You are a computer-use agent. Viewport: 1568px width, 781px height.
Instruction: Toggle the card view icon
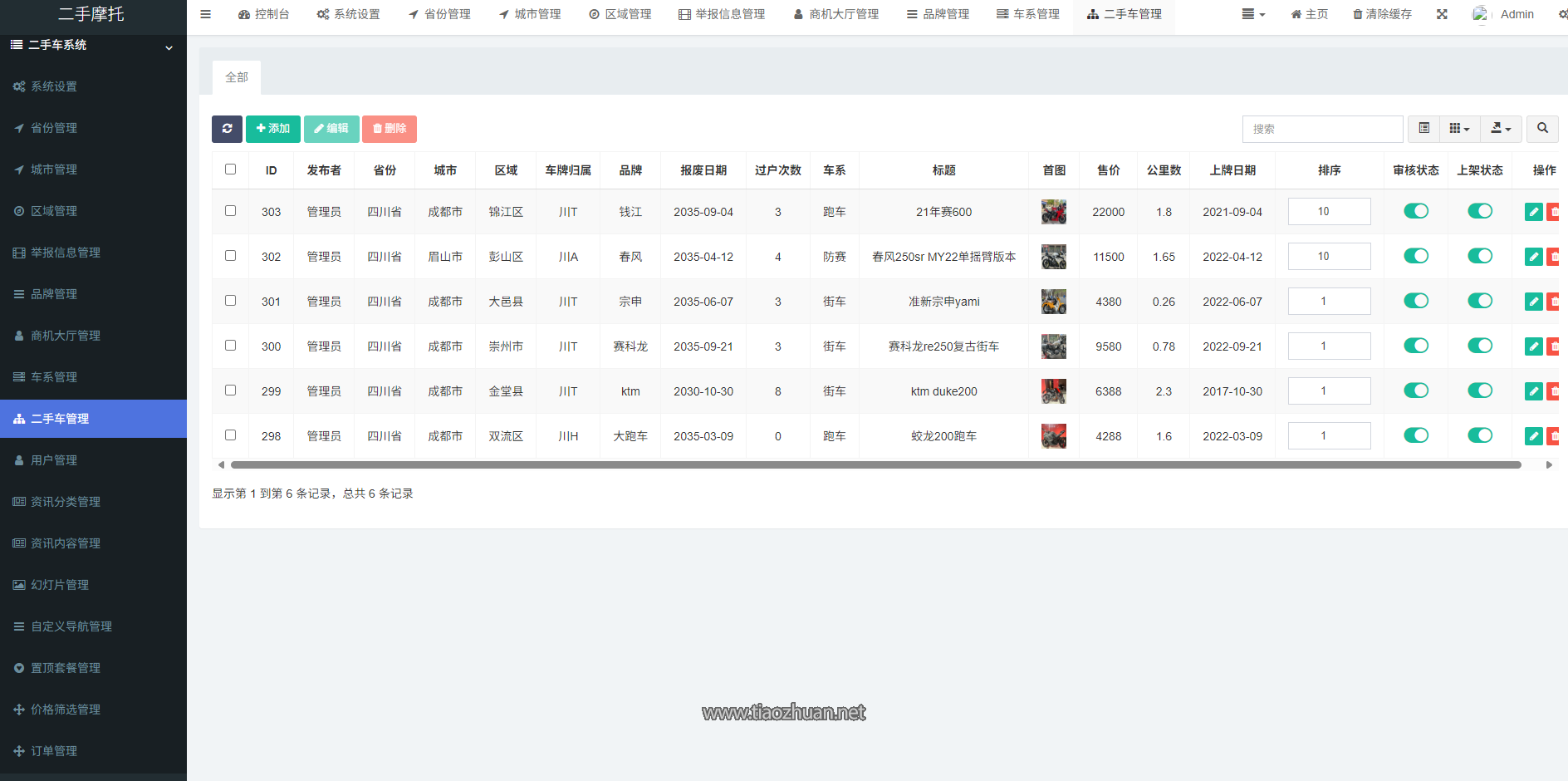pos(1423,129)
